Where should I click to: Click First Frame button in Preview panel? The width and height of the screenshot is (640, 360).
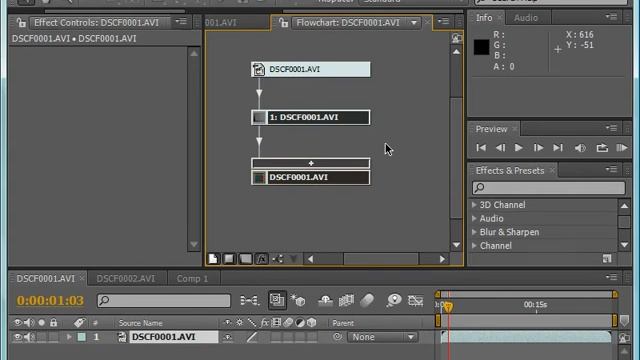481,148
